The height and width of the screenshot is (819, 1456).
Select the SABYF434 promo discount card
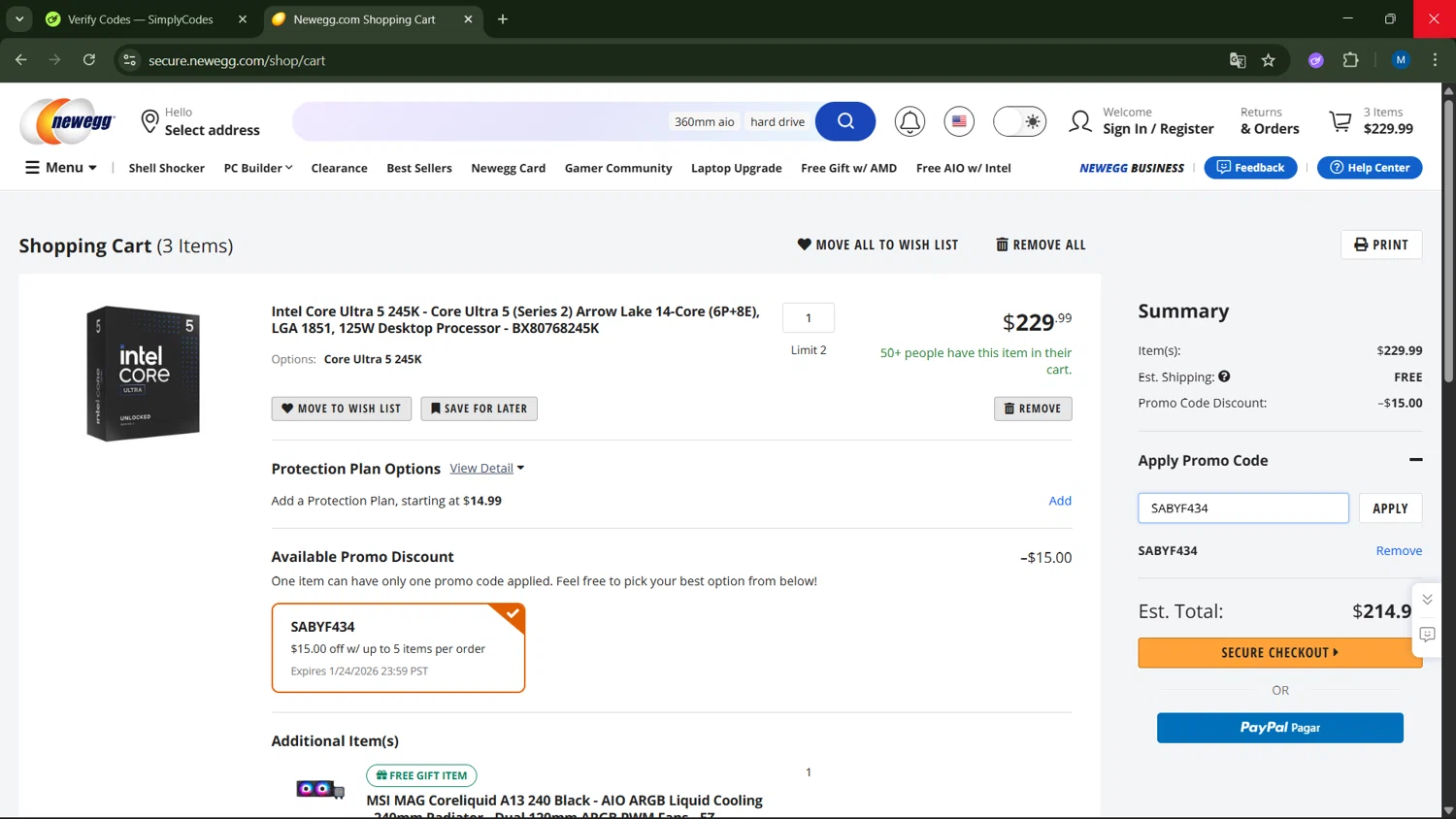pos(398,647)
